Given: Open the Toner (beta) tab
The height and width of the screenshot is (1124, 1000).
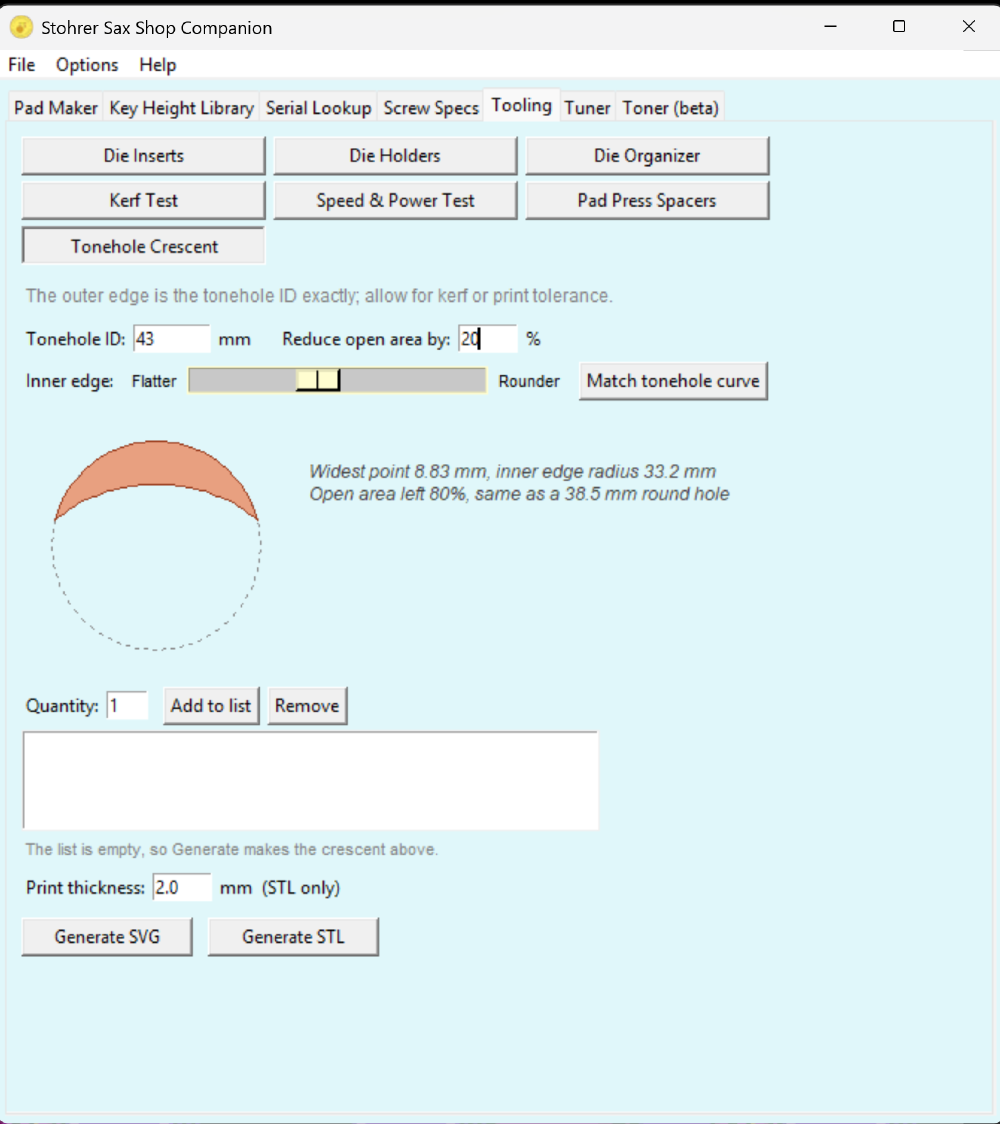Looking at the screenshot, I should (x=670, y=108).
